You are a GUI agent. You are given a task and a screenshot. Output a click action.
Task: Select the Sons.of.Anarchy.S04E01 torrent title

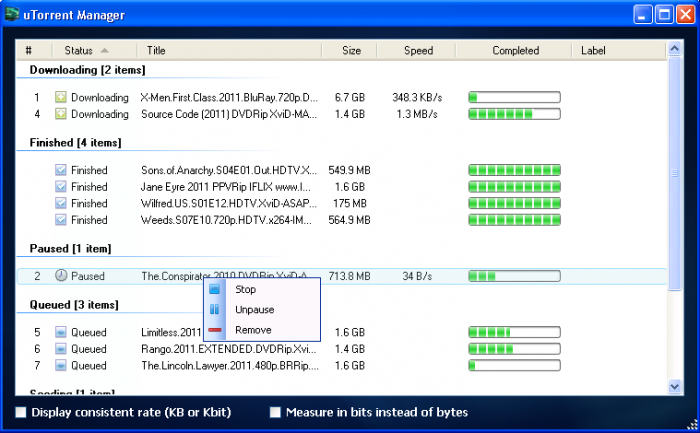229,170
